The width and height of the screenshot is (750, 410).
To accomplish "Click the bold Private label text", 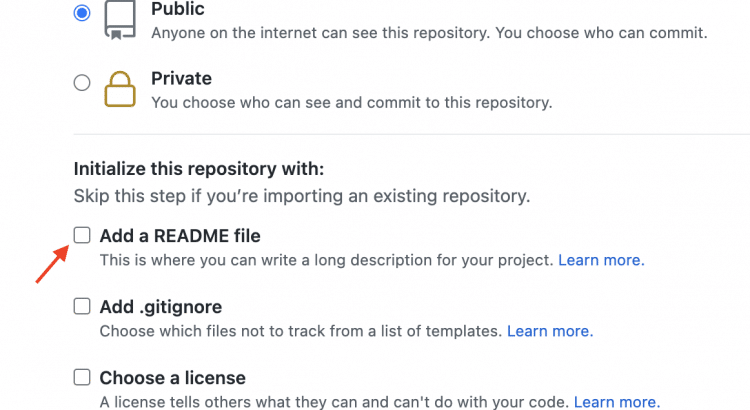I will (181, 78).
